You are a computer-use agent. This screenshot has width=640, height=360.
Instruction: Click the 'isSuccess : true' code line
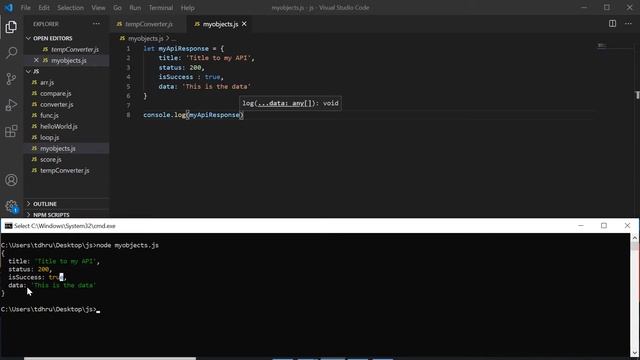coord(191,77)
